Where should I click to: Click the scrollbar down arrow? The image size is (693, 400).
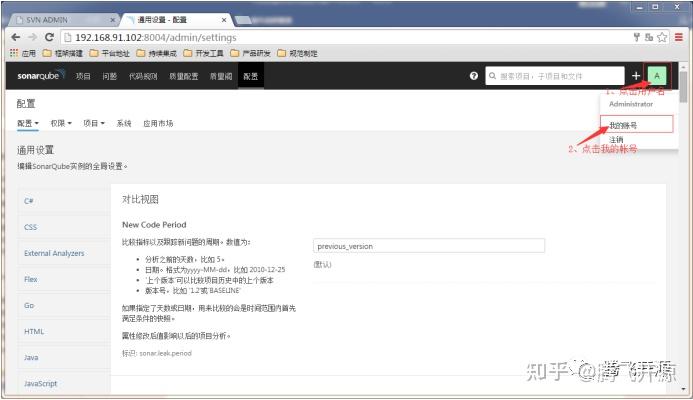(683, 389)
